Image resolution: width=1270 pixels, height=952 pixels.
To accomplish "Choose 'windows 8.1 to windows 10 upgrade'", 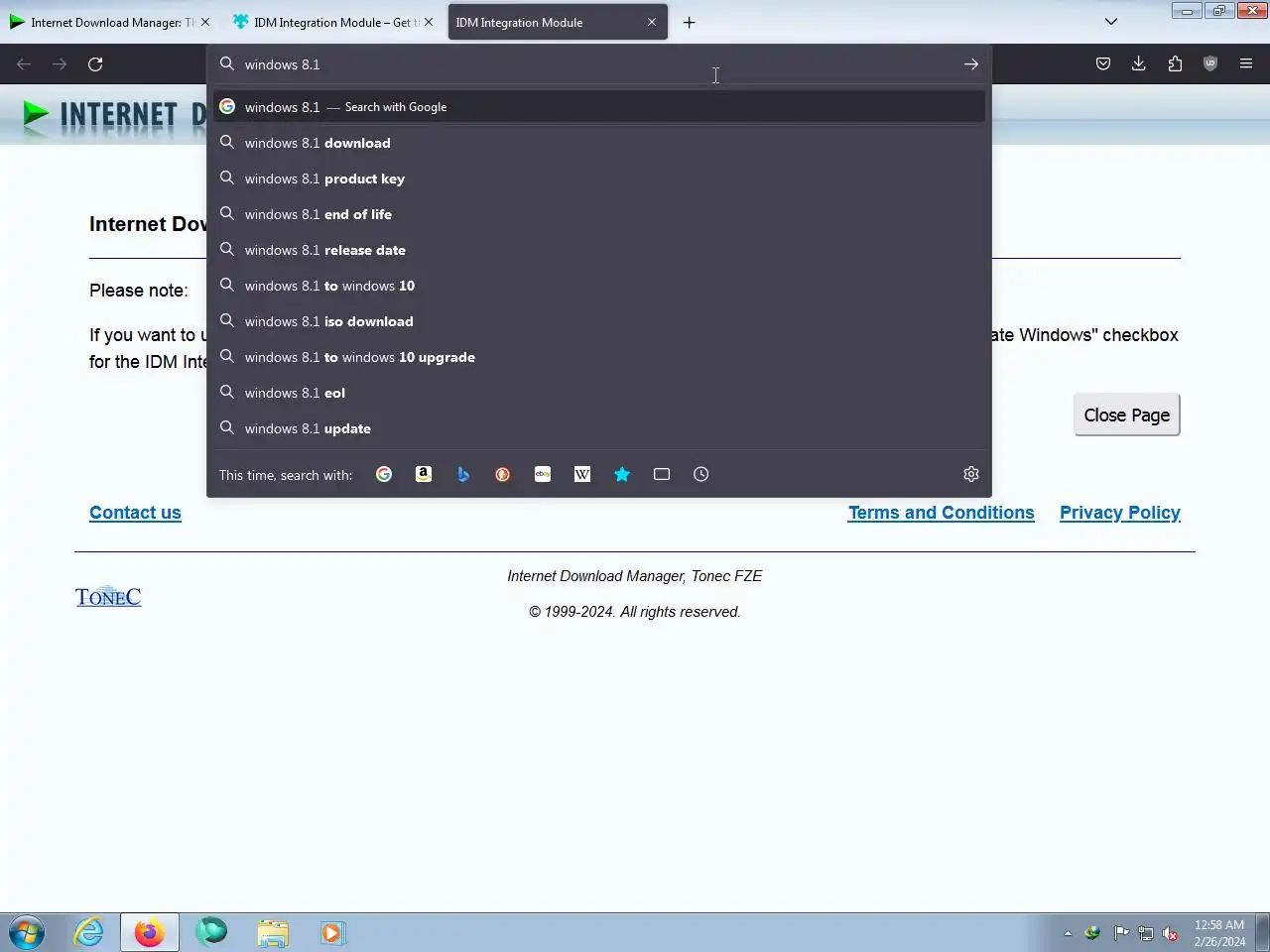I will tap(599, 357).
